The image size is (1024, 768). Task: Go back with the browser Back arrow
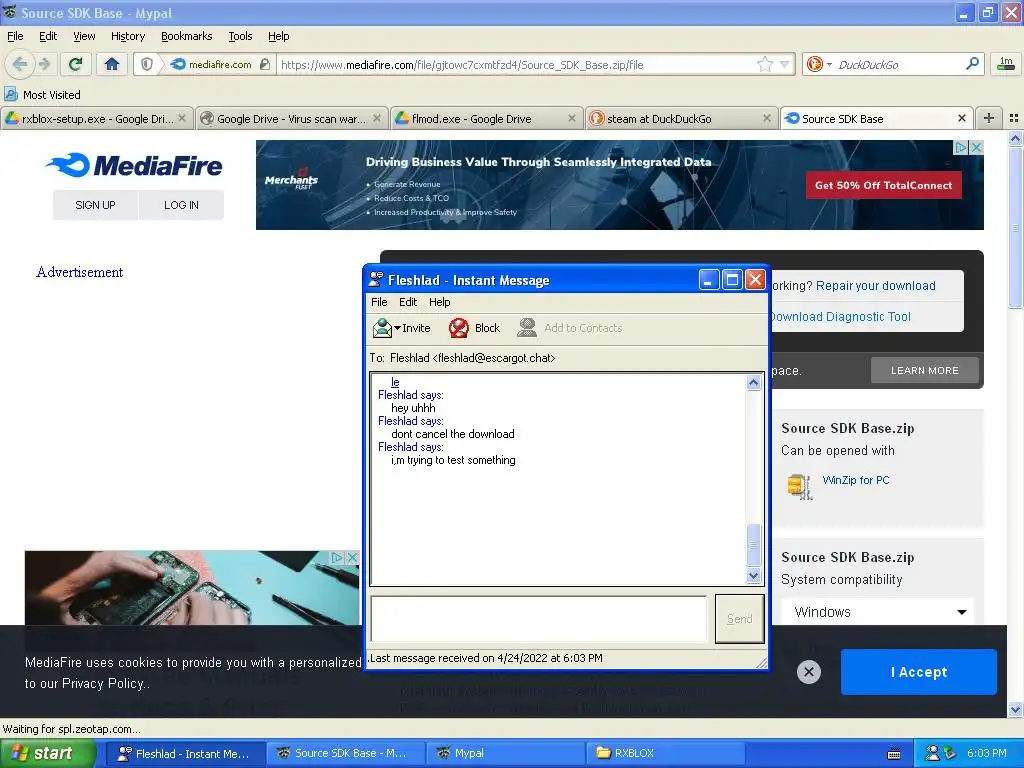click(x=20, y=64)
